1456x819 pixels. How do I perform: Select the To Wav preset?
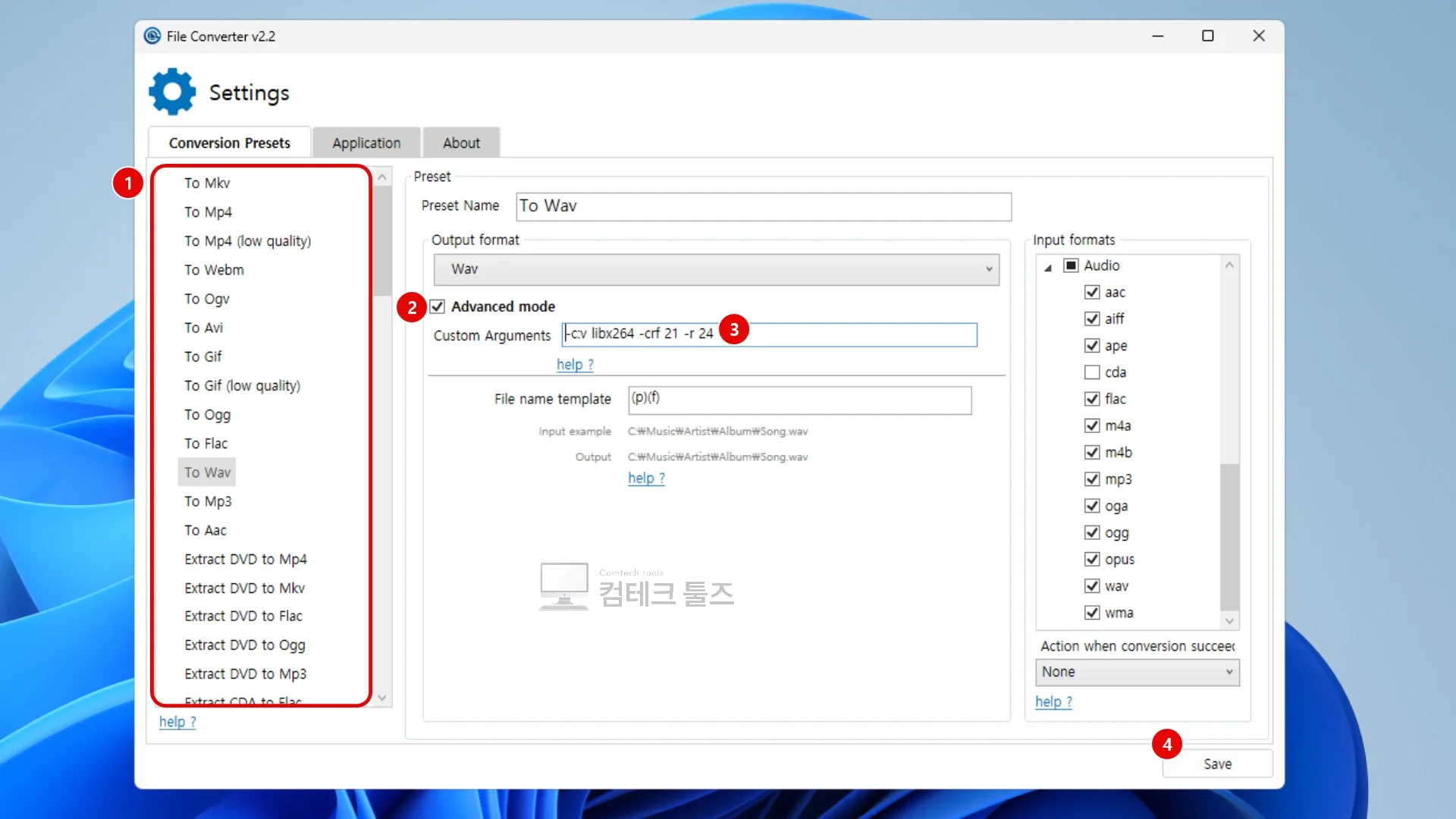pyautogui.click(x=207, y=472)
